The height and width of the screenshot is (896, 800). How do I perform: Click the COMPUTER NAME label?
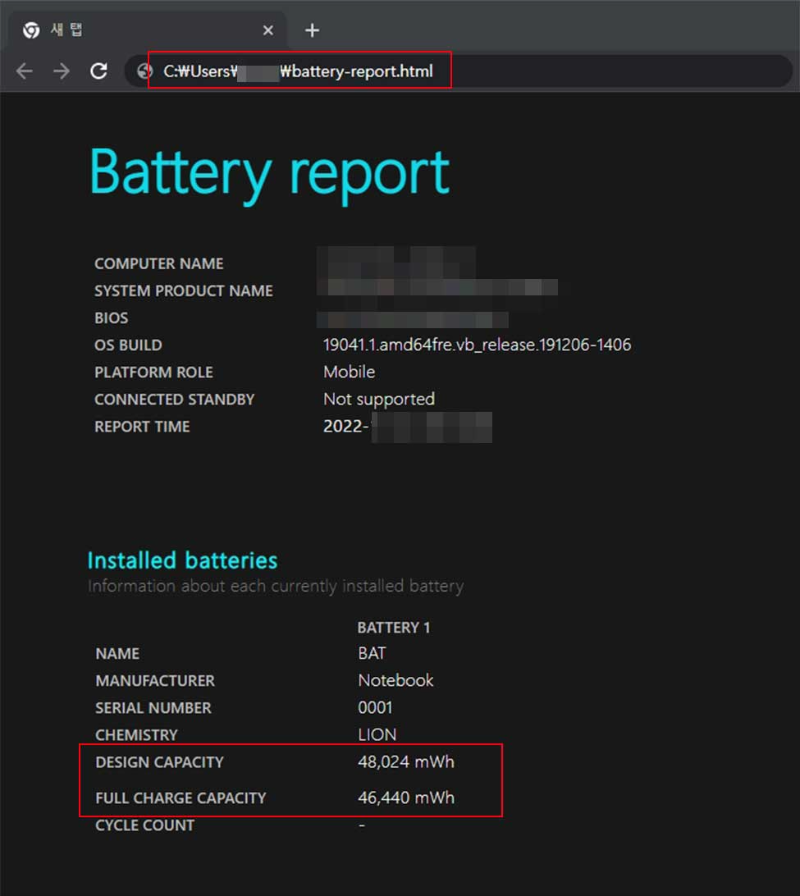[x=159, y=263]
